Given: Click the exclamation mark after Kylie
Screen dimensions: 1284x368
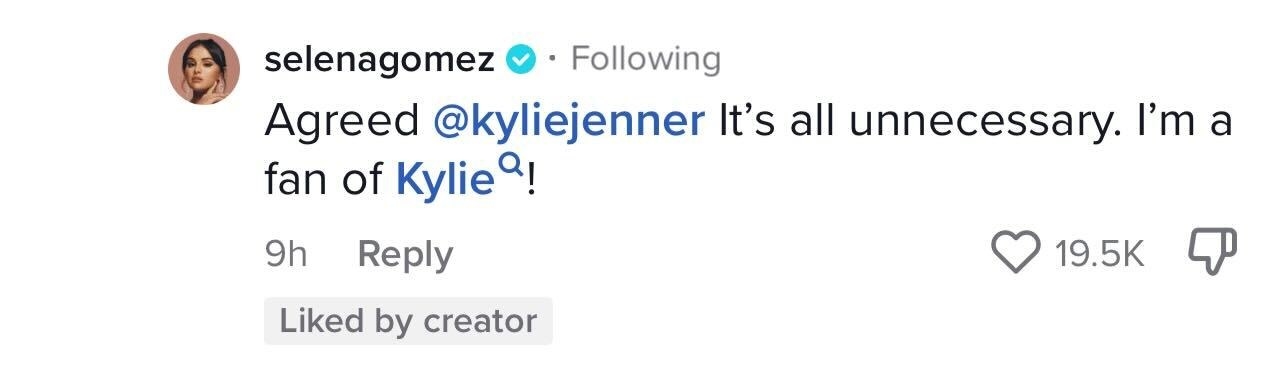Looking at the screenshot, I should pyautogui.click(x=529, y=181).
